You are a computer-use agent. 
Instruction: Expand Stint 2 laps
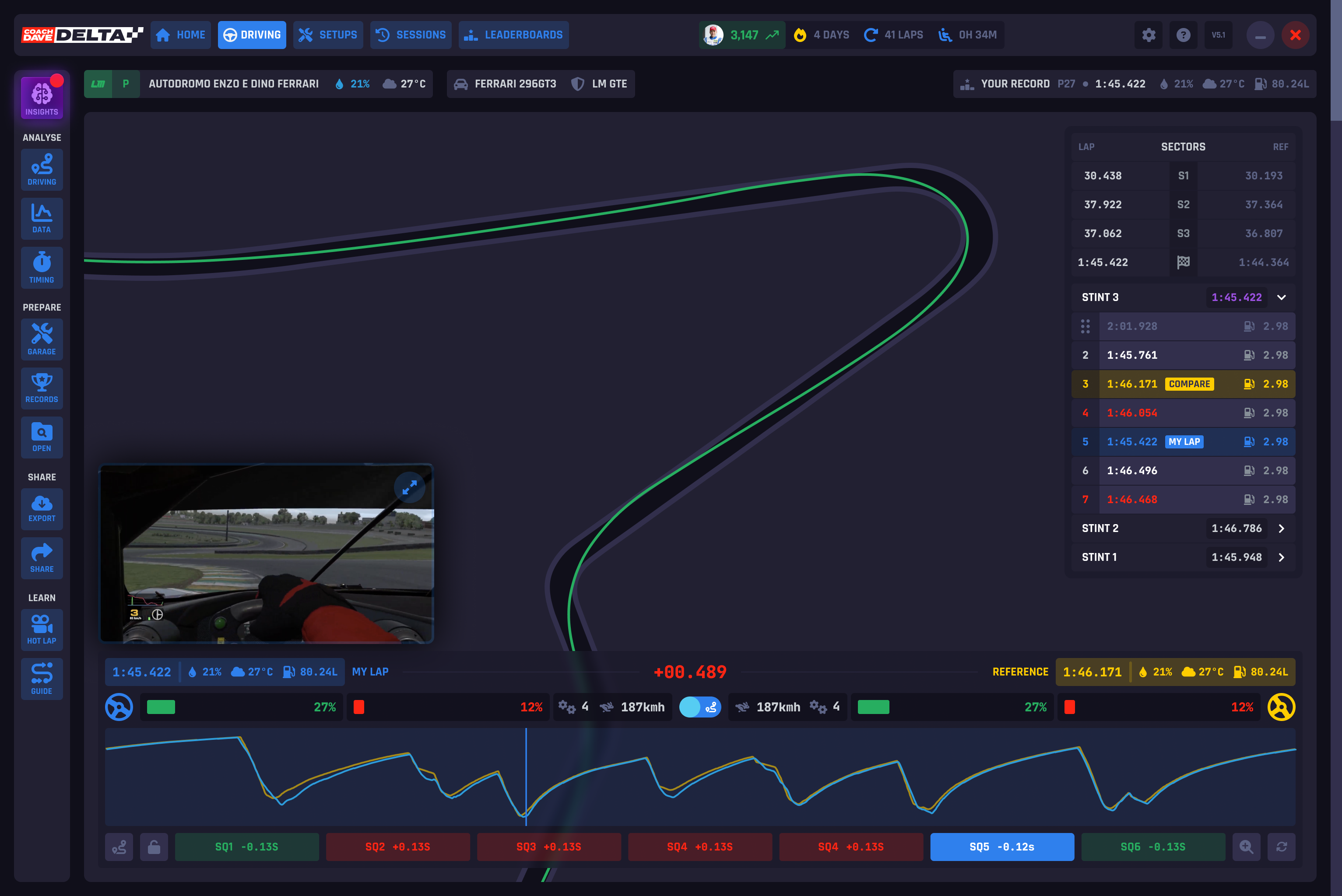click(1282, 528)
